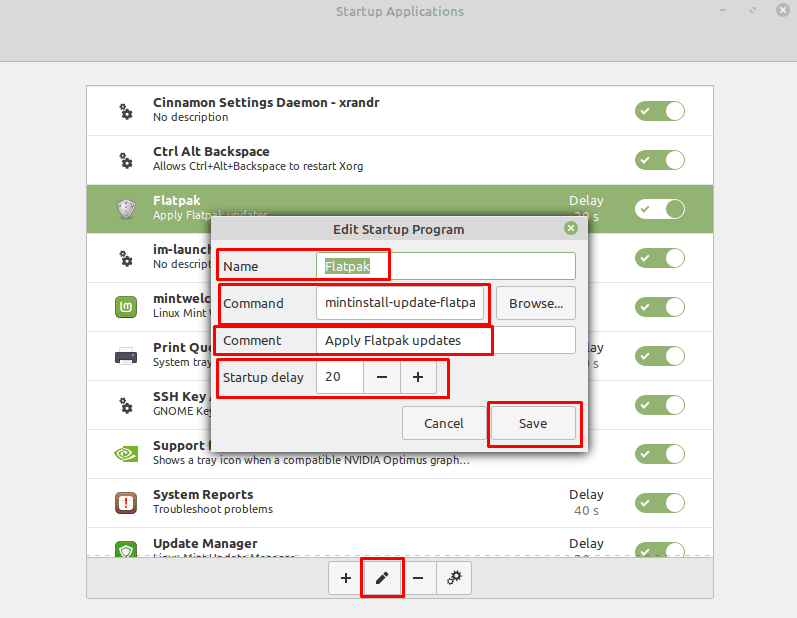Viewport: 797px width, 618px height.
Task: Click the NVIDIA Optimus tray icon description
Action: 311,460
